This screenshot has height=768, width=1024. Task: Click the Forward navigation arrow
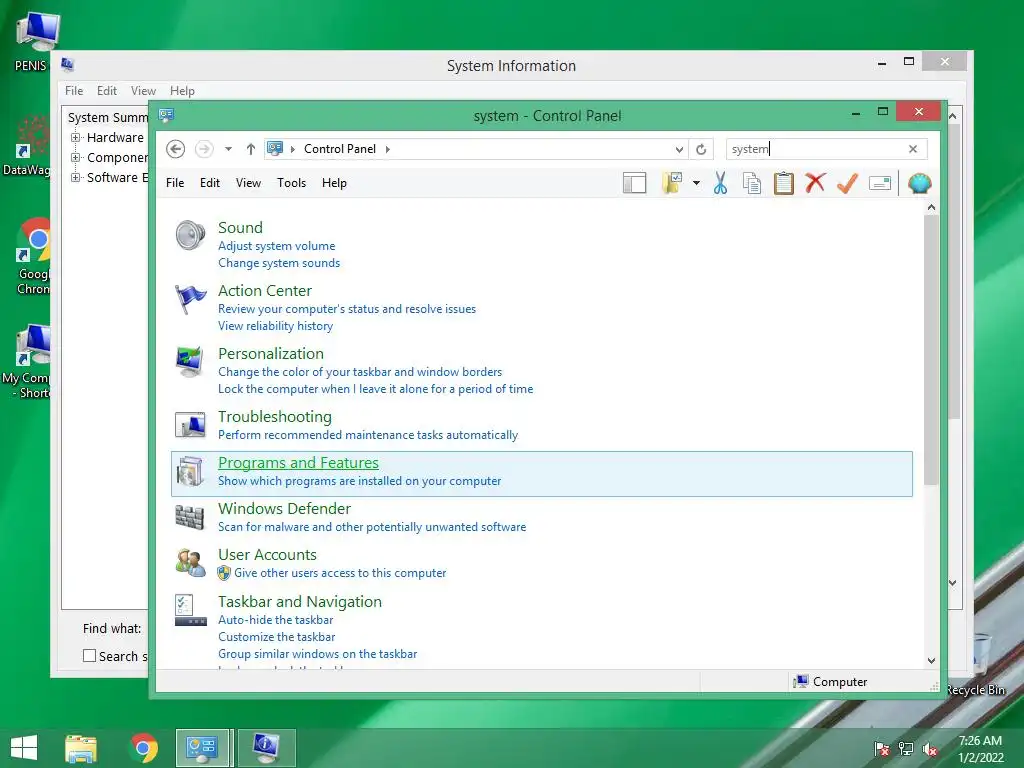click(204, 149)
